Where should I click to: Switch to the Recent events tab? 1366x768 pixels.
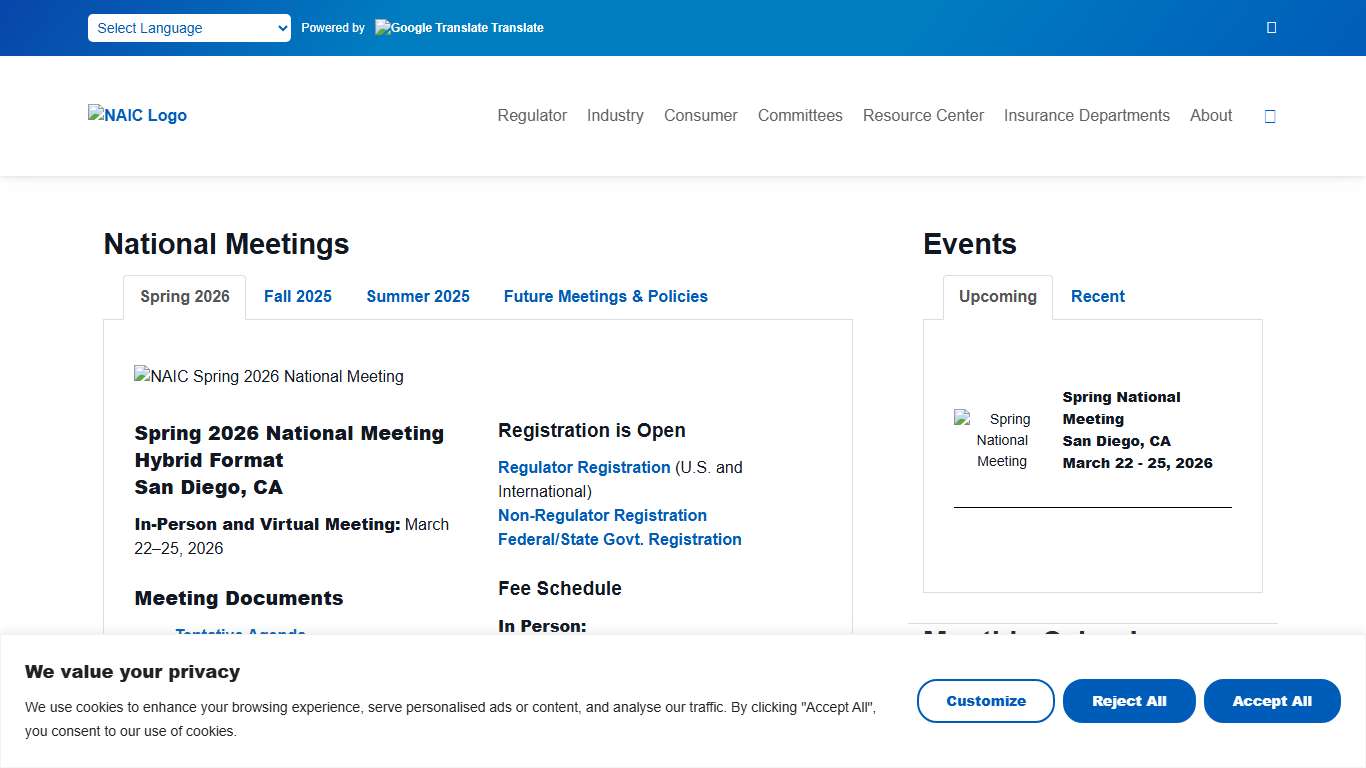[x=1097, y=296]
